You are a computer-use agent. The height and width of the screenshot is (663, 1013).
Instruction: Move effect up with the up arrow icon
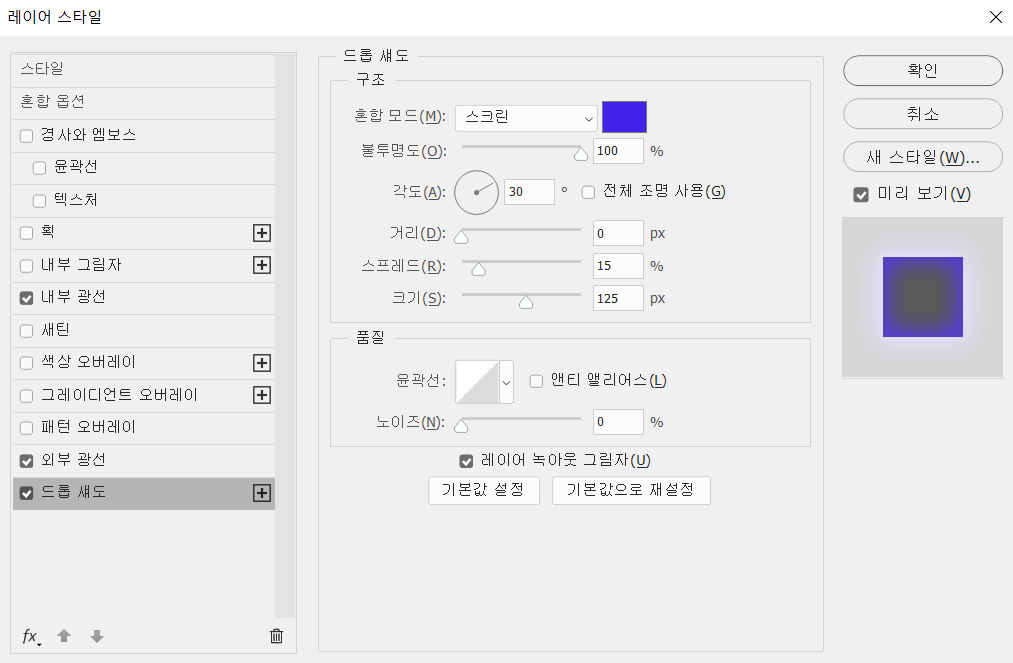pos(63,636)
